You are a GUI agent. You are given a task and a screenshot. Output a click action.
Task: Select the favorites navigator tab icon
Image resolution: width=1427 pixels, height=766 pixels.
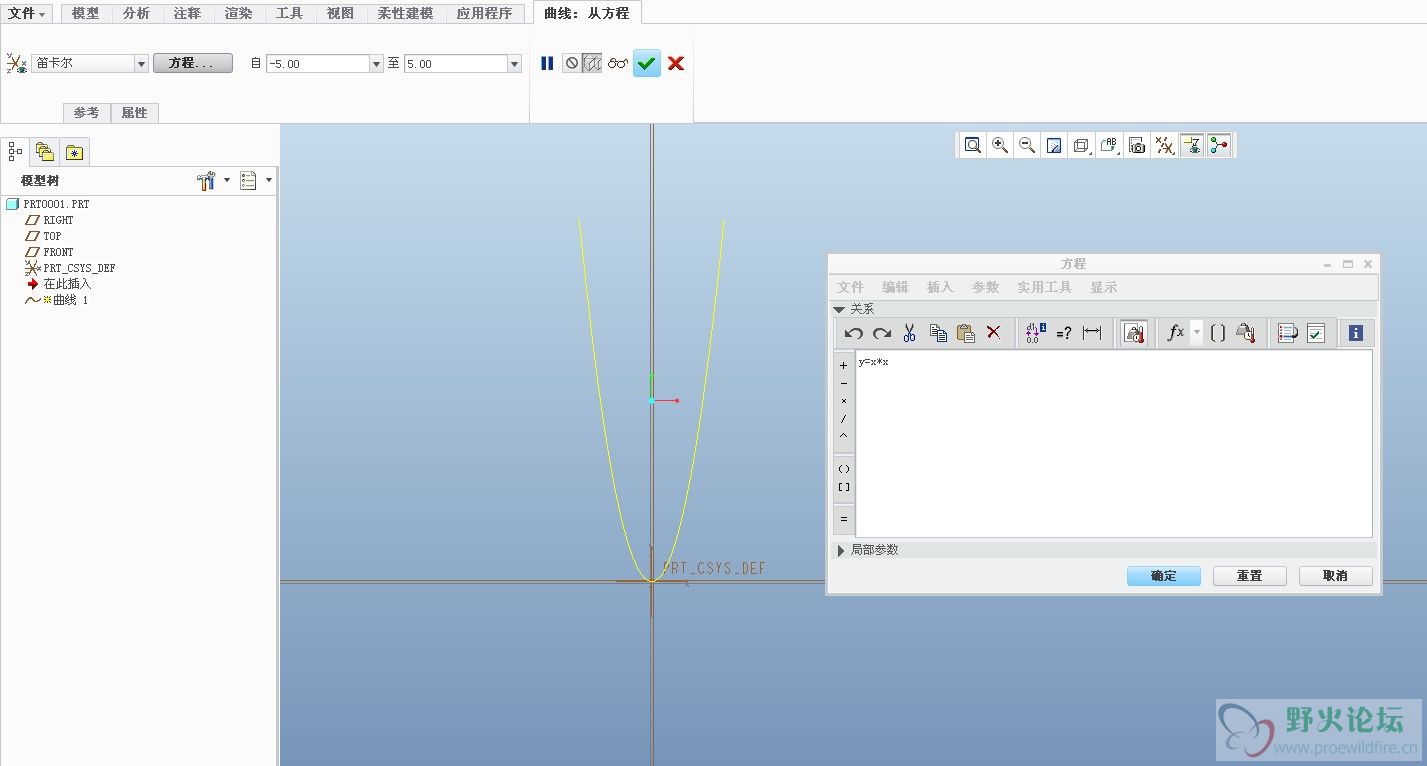point(75,151)
